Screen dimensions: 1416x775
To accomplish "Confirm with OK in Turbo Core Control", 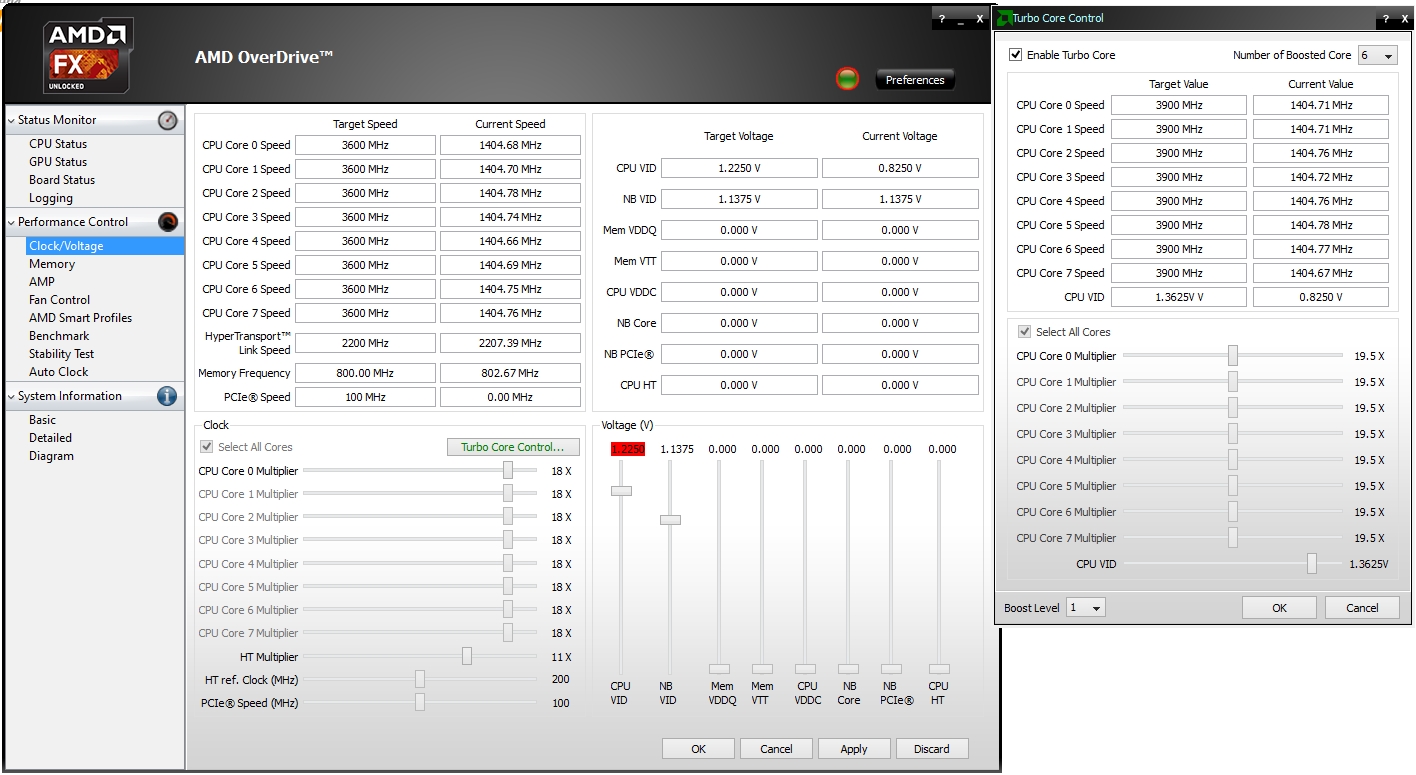I will click(x=1280, y=608).
